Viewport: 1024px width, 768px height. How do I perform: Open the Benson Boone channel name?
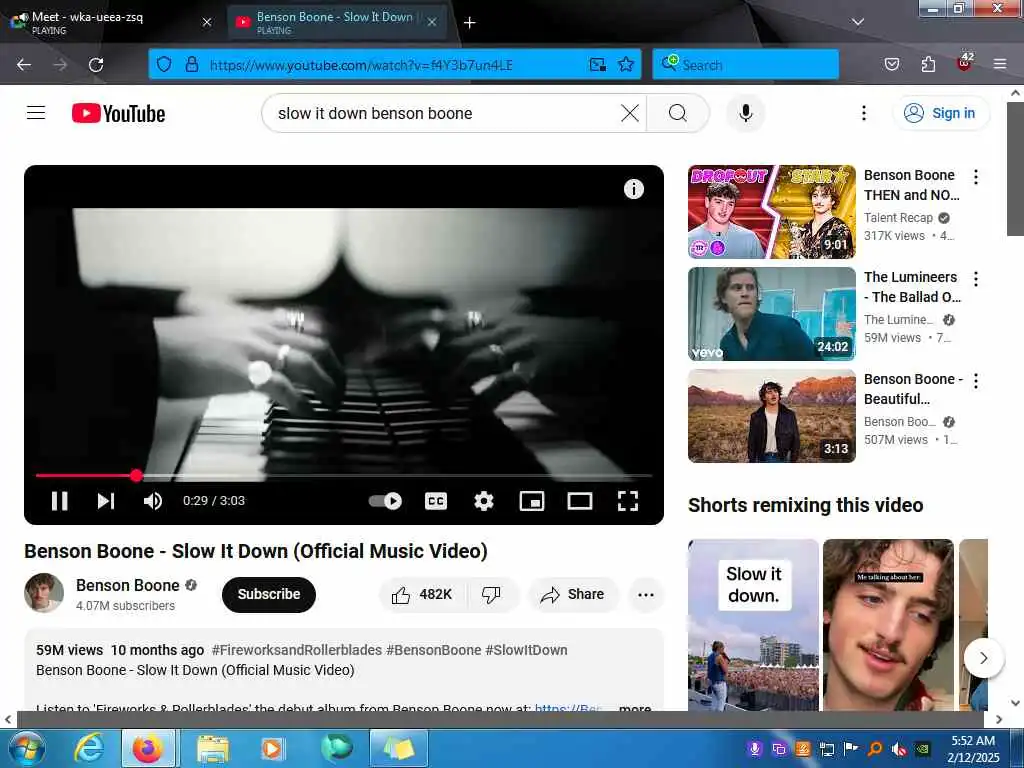(x=127, y=585)
